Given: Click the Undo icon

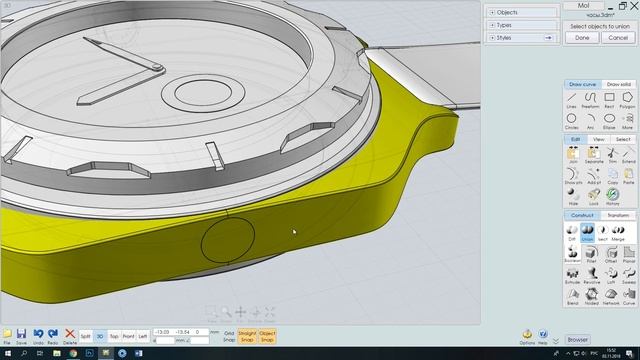Looking at the screenshot, I should [38, 337].
